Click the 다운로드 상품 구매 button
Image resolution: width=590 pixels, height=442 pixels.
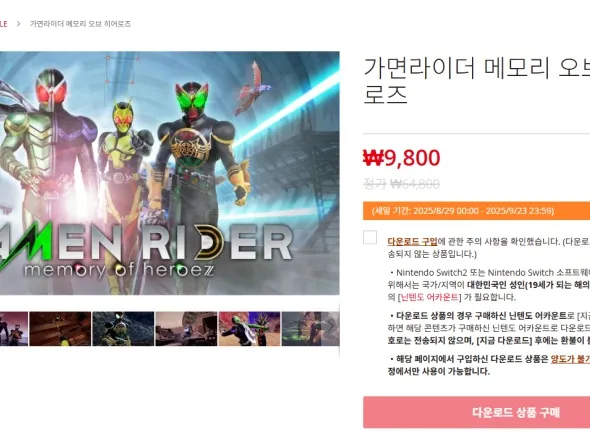click(x=476, y=412)
